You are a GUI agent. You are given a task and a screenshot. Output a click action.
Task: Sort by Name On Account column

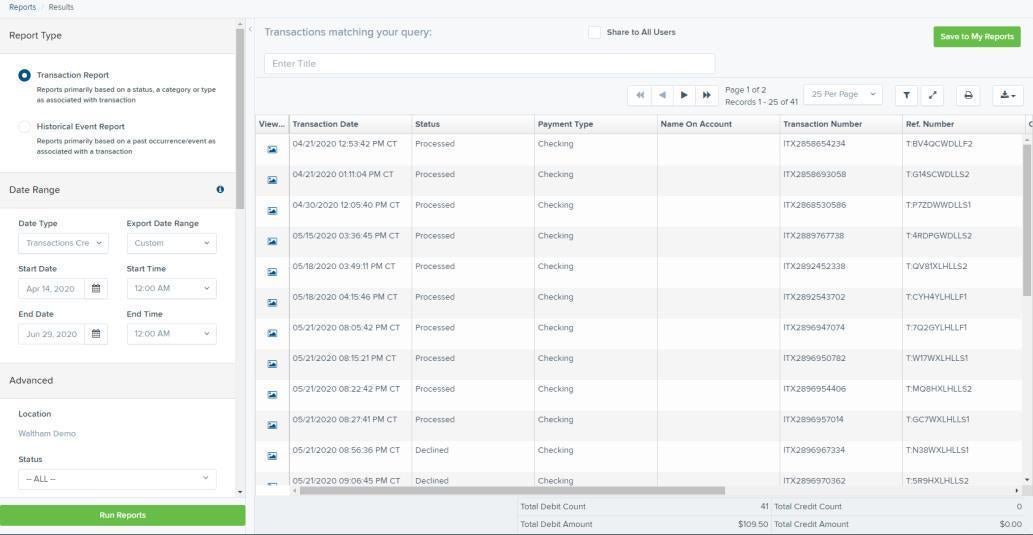coord(718,124)
